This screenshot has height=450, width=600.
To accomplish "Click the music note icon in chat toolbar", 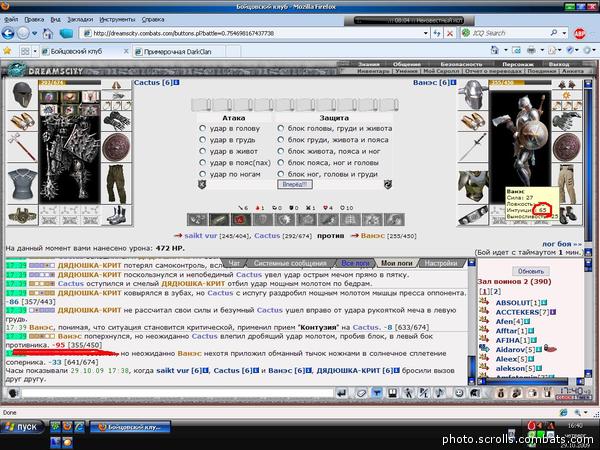I will pos(440,393).
